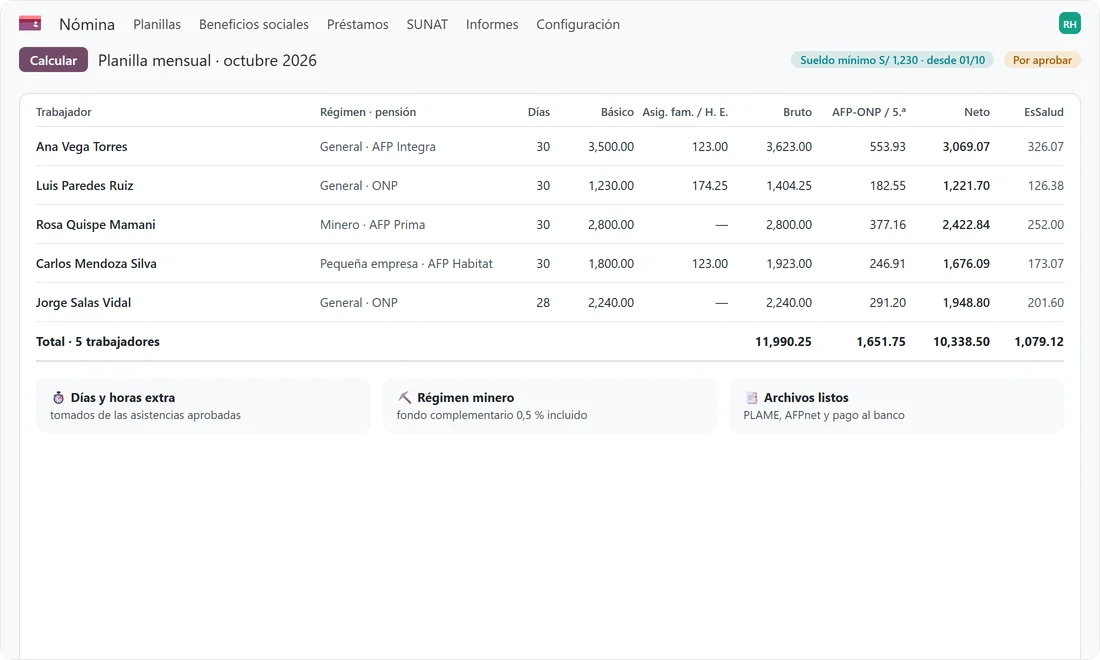Select worker Rosa Quispe Mamani
The image size is (1100, 660).
(x=95, y=224)
